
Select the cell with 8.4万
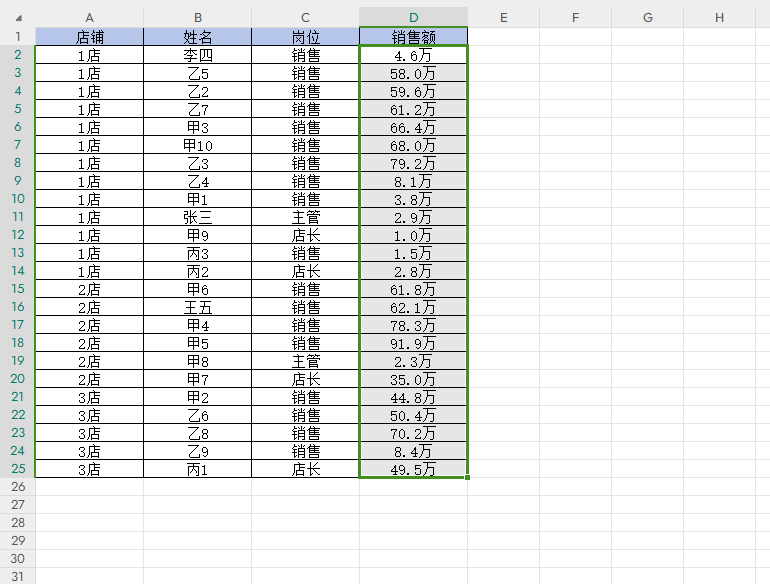(413, 451)
